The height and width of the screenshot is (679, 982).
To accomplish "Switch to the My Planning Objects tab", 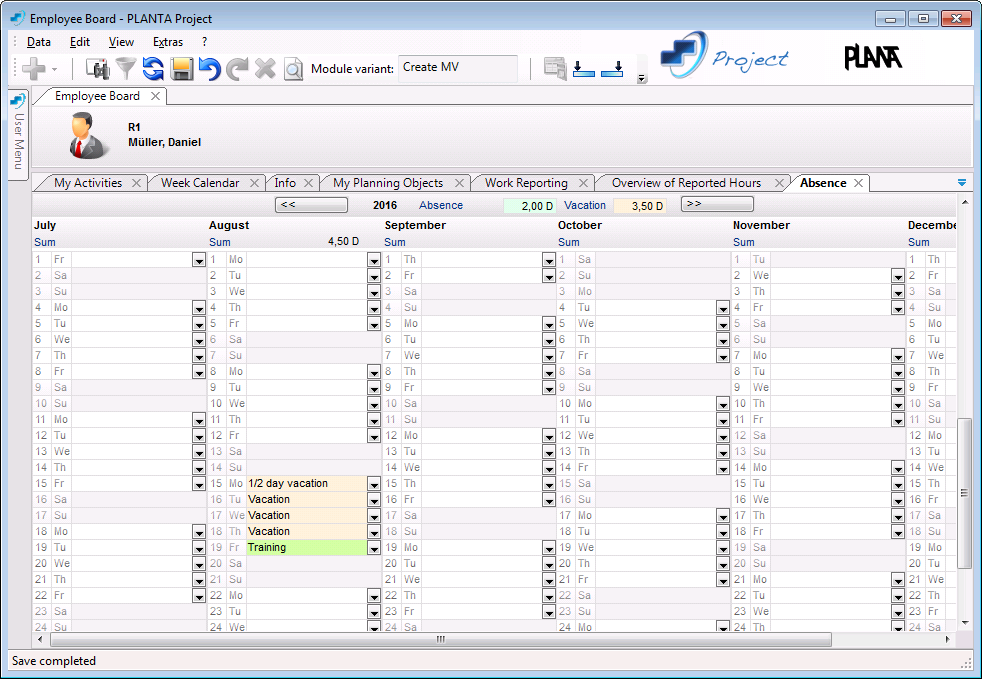I will coord(388,183).
